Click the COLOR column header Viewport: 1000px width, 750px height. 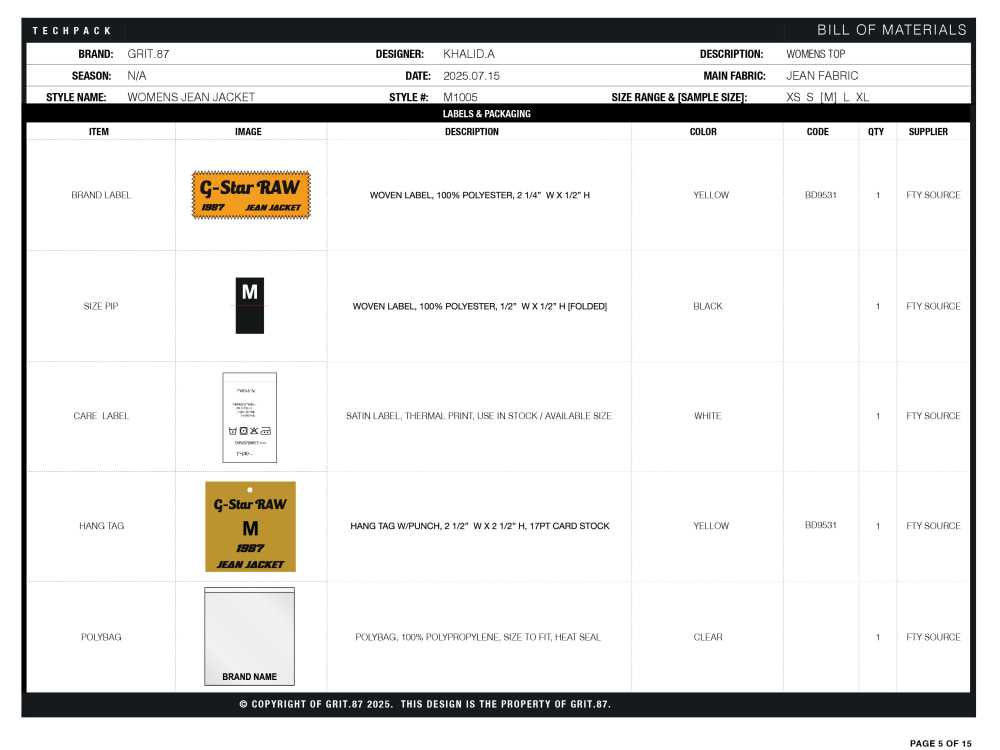coord(703,131)
